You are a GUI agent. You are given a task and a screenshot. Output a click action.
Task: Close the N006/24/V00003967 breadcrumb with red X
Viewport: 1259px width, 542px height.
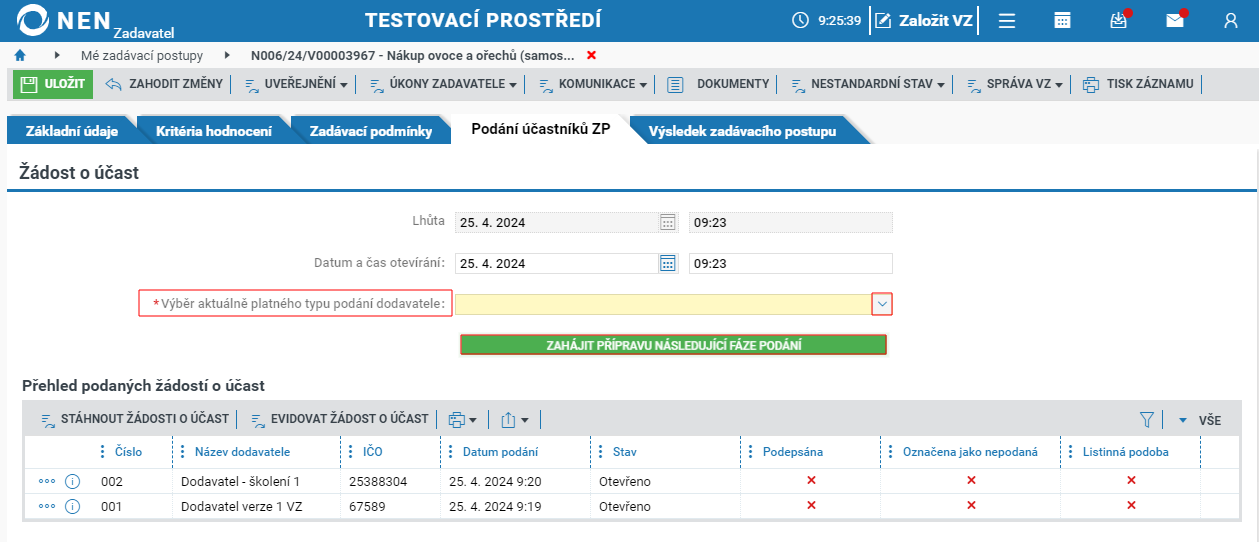(x=591, y=55)
